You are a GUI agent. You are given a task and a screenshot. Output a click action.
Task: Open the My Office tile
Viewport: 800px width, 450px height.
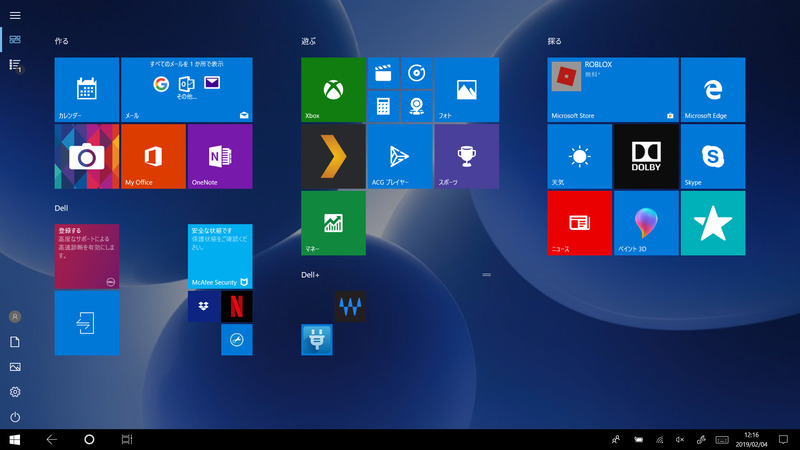pyautogui.click(x=154, y=157)
